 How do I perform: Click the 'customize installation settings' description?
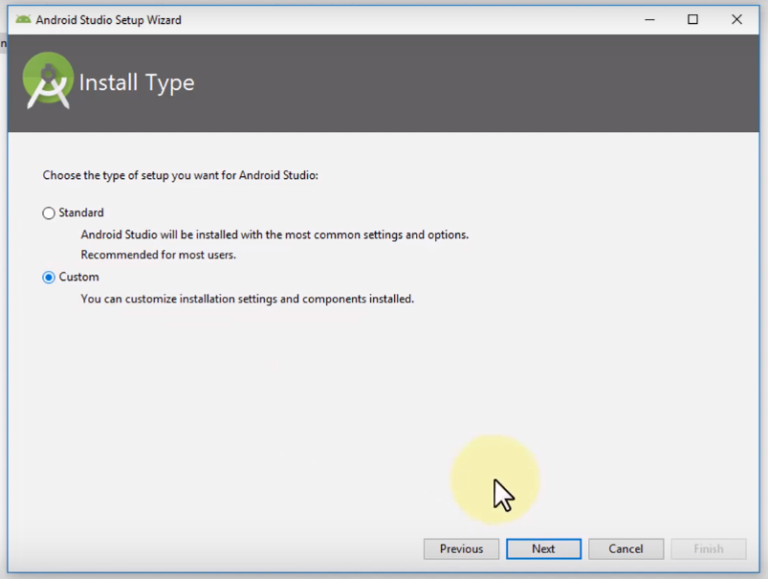247,298
